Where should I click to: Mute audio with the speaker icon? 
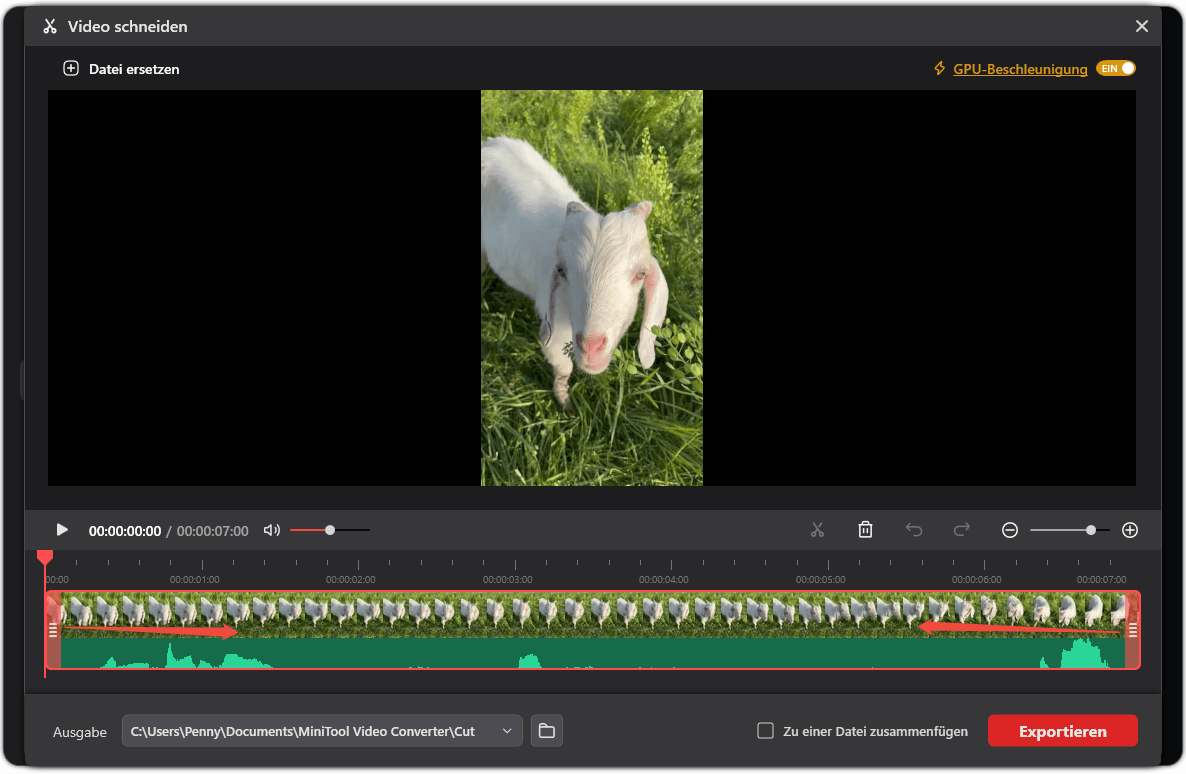click(x=272, y=530)
